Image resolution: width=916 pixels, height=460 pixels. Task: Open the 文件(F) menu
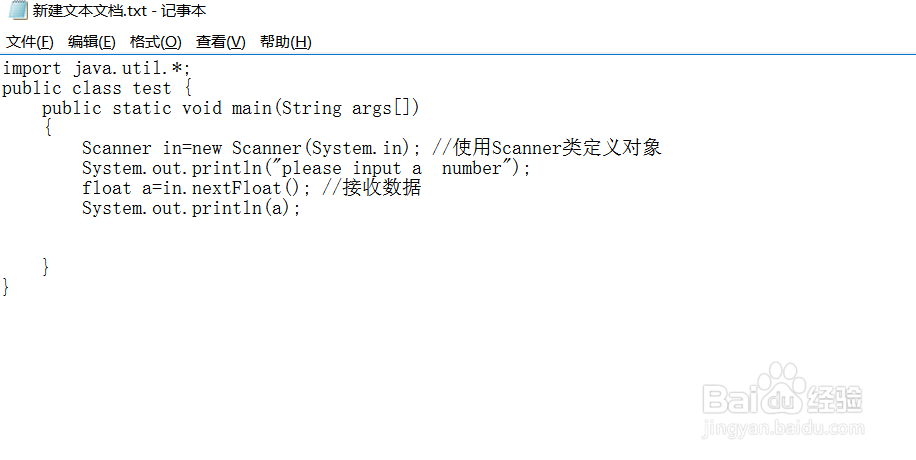[x=30, y=42]
